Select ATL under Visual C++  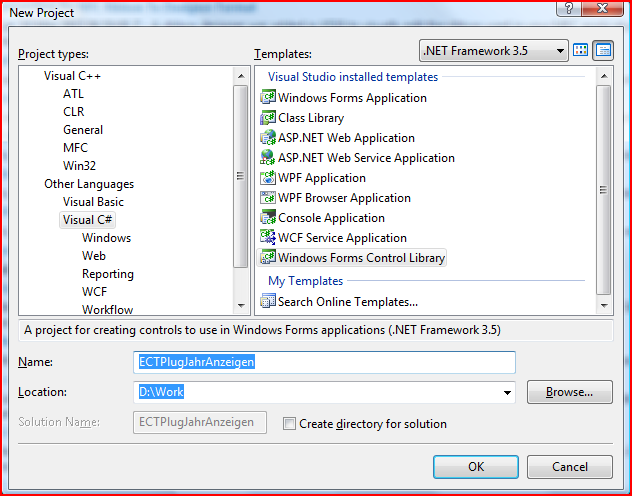(73, 93)
